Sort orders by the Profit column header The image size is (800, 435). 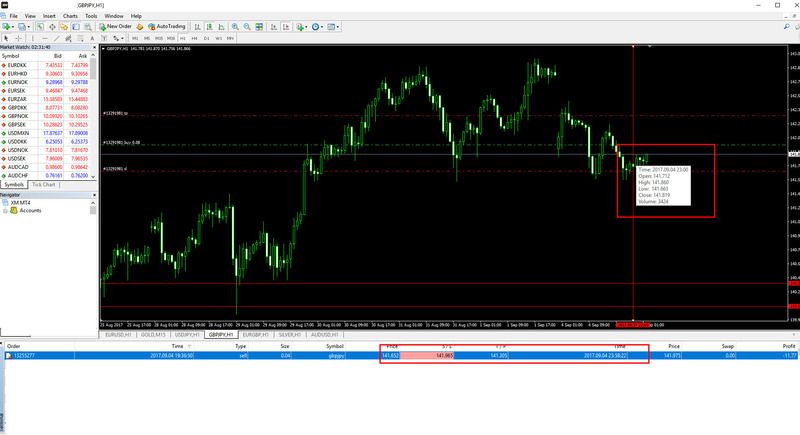[x=789, y=346]
